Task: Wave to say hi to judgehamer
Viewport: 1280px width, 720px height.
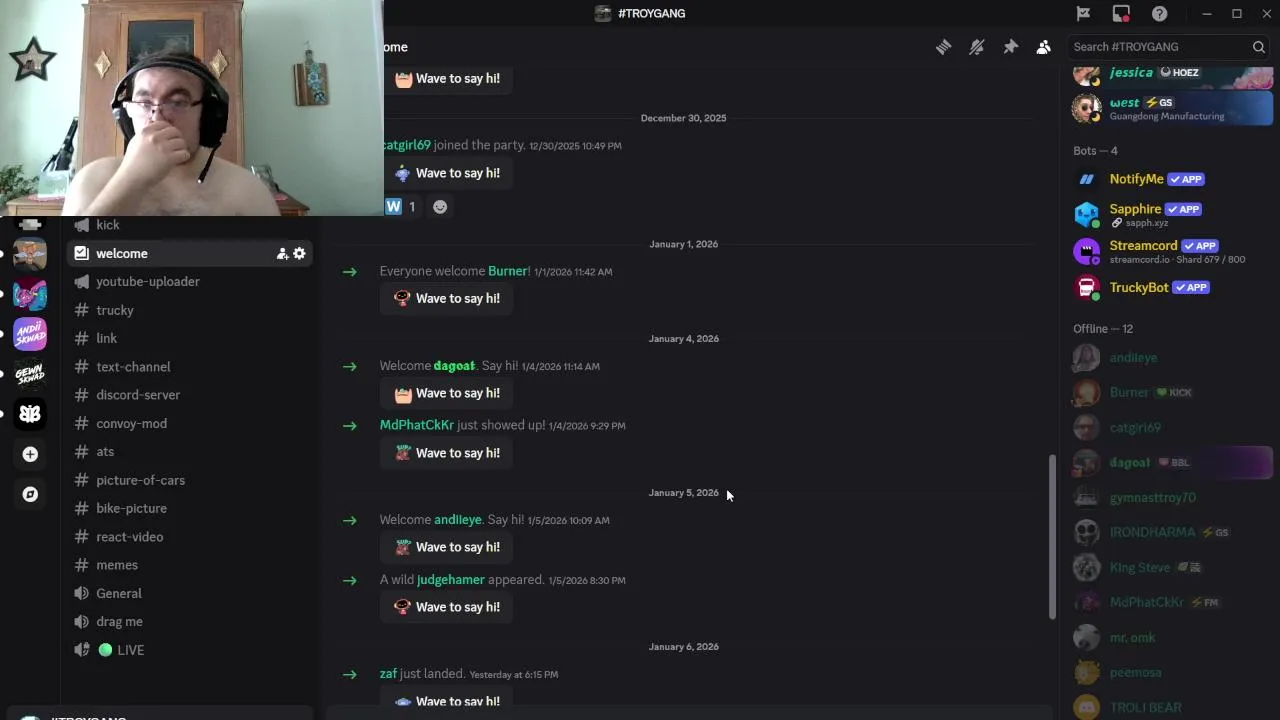Action: pos(446,607)
